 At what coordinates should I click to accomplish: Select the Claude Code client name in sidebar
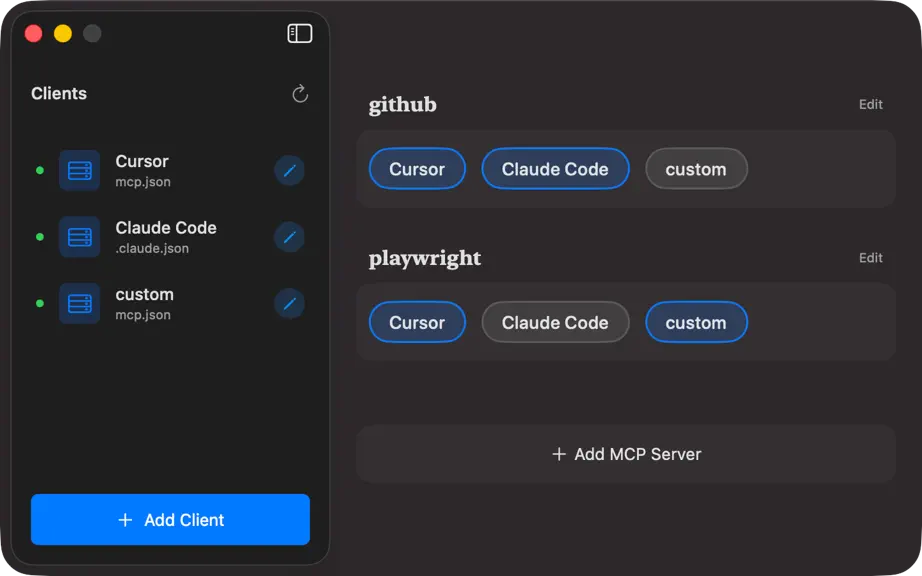[x=166, y=227]
